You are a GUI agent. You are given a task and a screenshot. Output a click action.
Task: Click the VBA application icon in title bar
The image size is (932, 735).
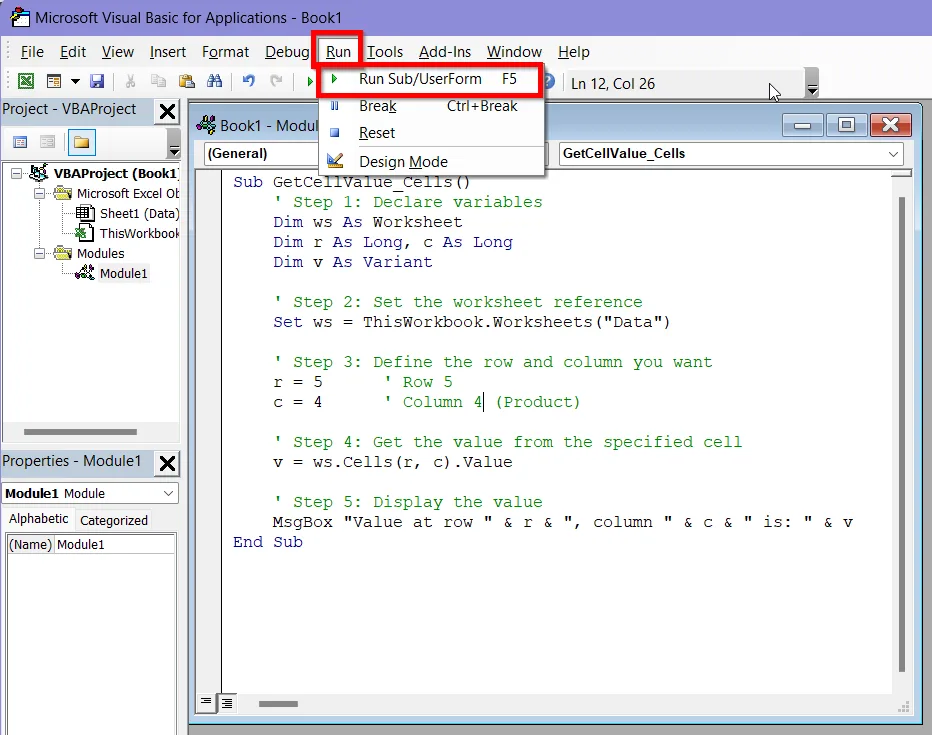[x=20, y=17]
